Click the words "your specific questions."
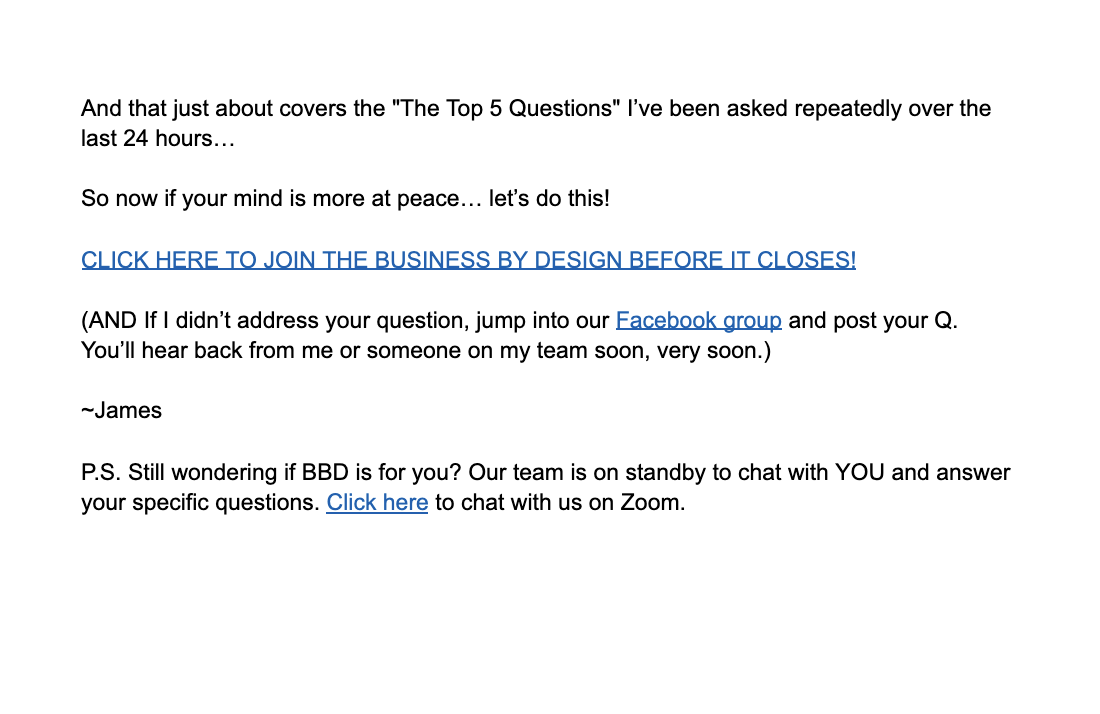Image resolution: width=1100 pixels, height=714 pixels. click(200, 502)
